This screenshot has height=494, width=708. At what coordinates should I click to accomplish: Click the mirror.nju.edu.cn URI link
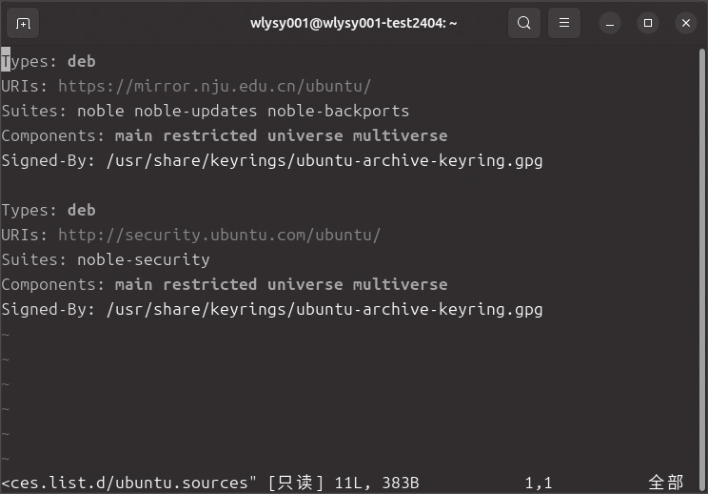click(x=214, y=86)
